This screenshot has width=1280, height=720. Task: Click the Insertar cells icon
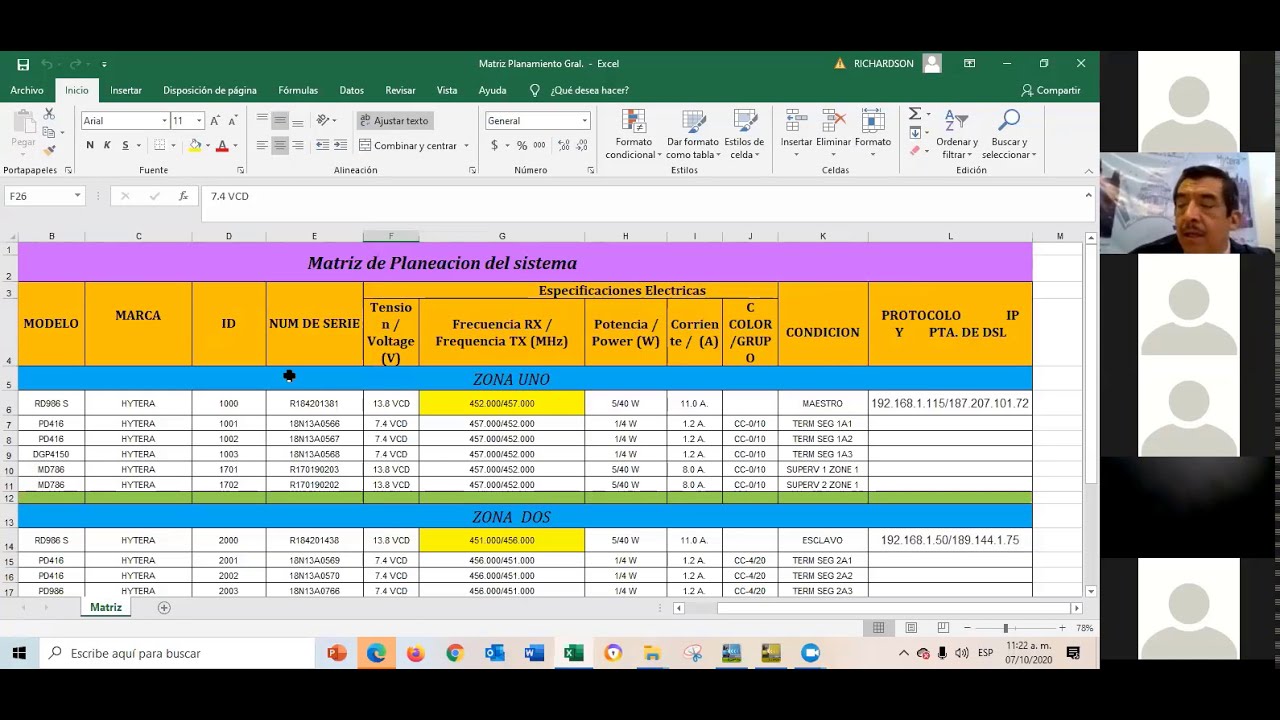click(796, 121)
